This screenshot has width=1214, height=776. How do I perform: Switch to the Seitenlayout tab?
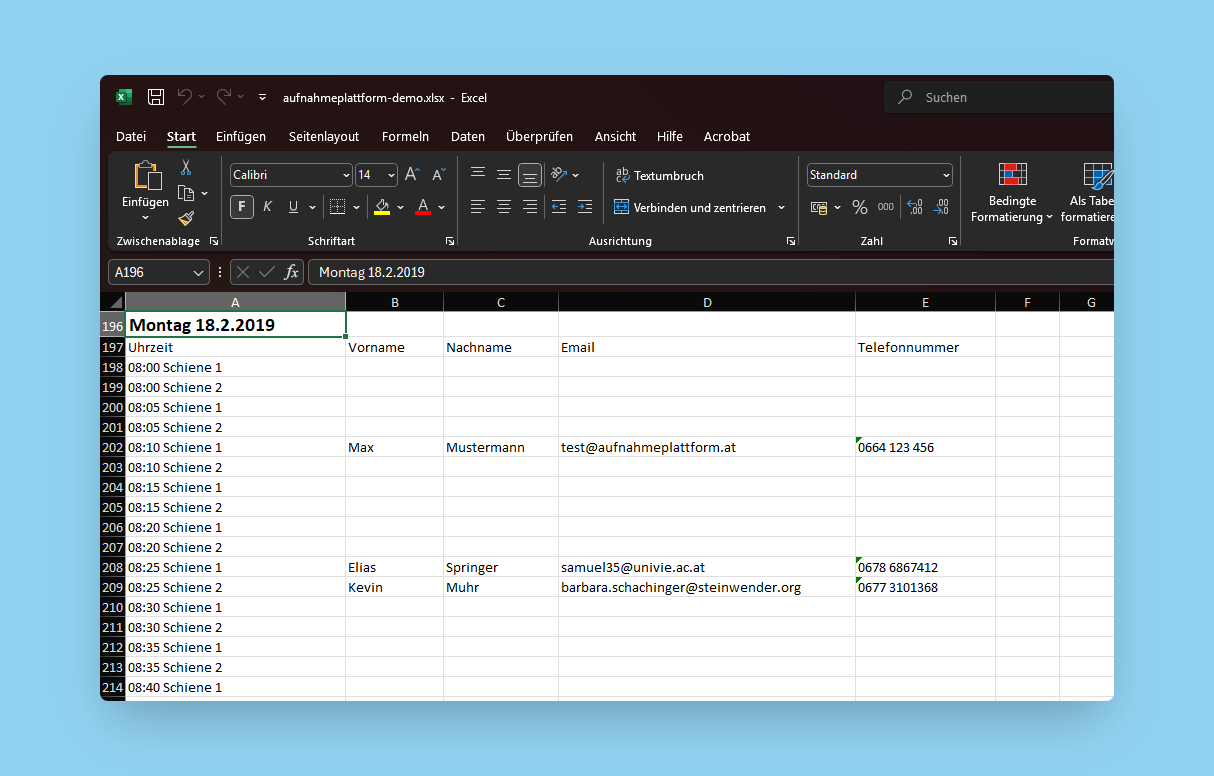[x=324, y=136]
